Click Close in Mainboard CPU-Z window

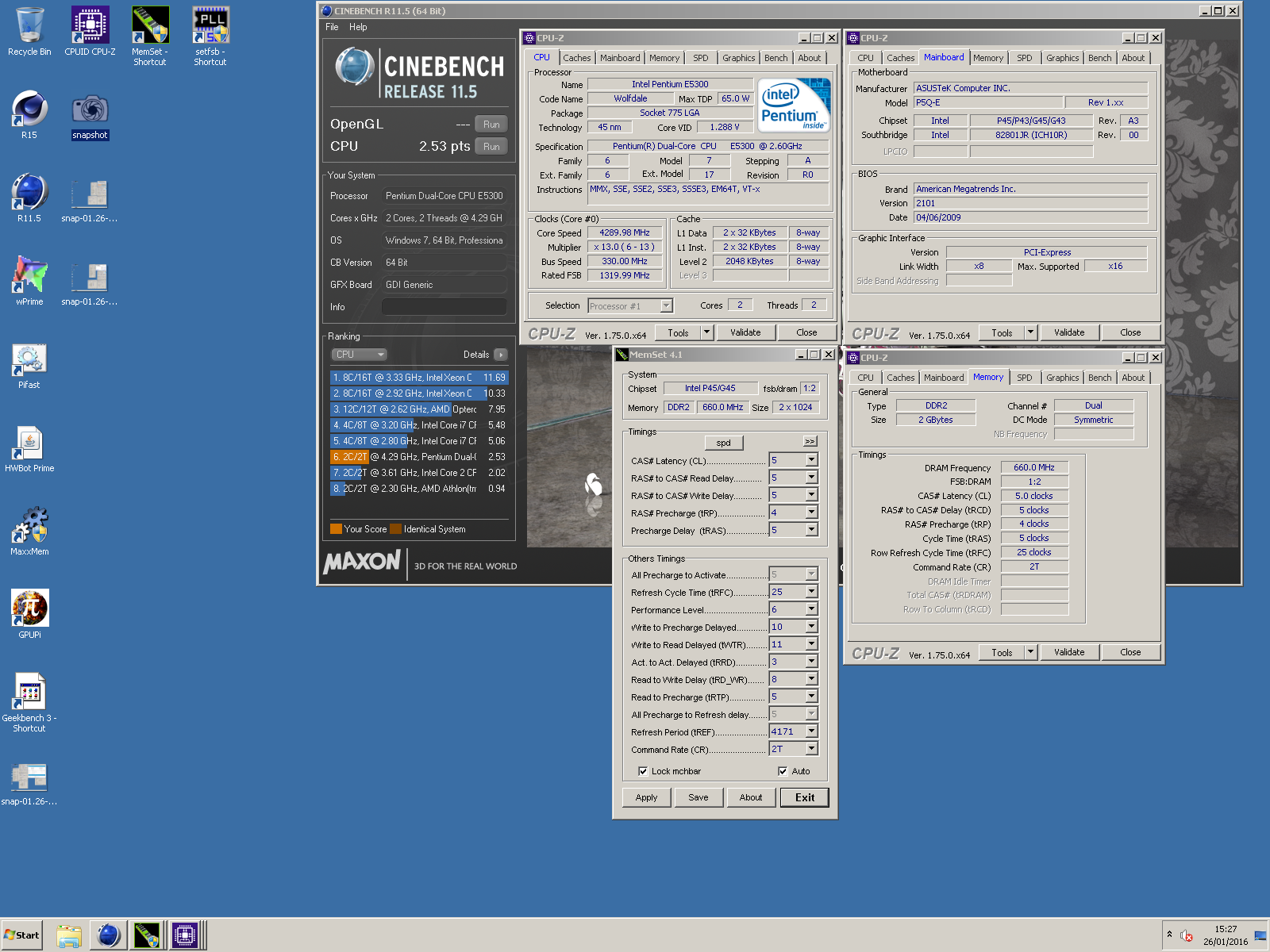click(x=1130, y=332)
